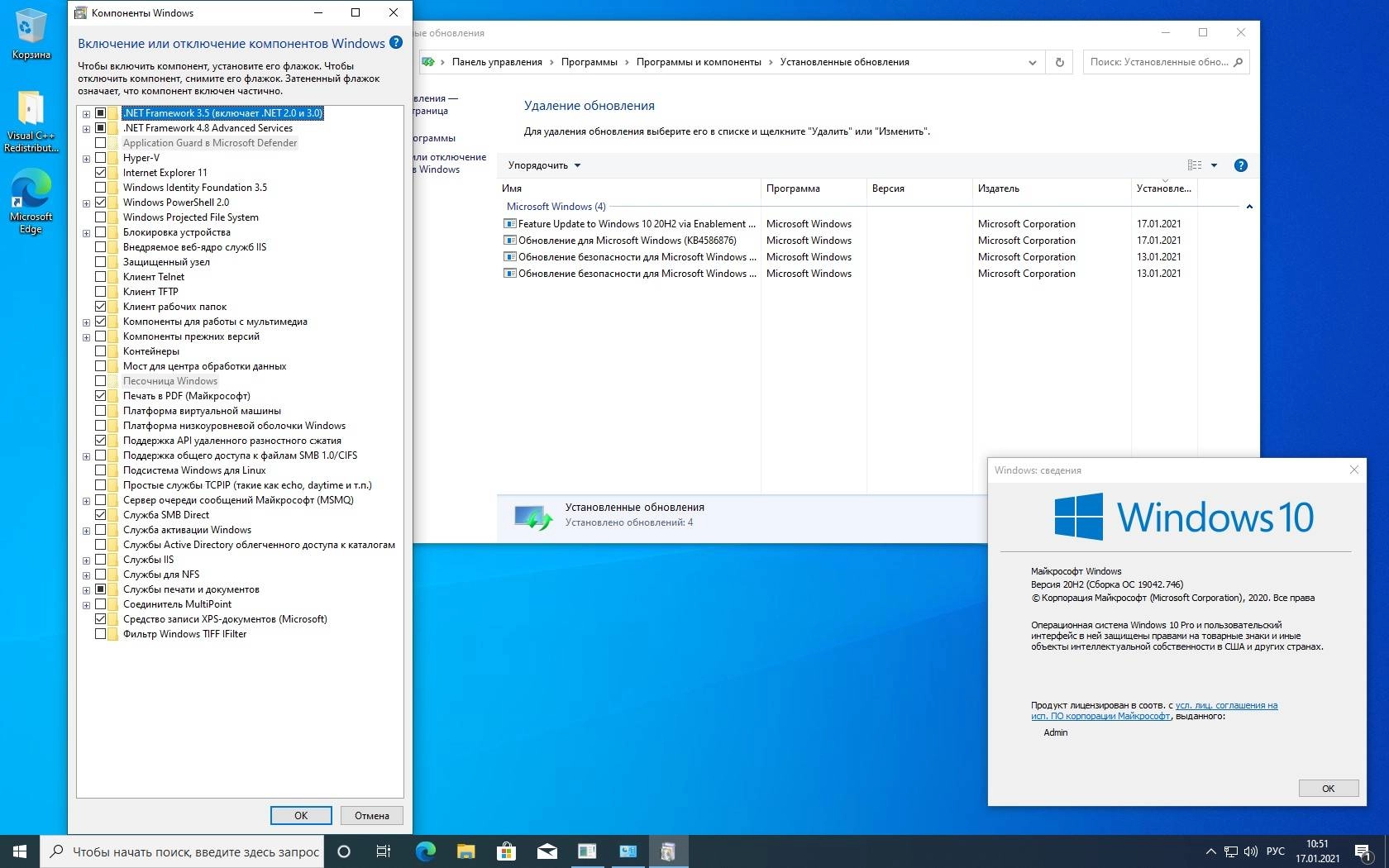The image size is (1389, 868).
Task: Check Фильтр Windows TIFF IFilter
Action: click(101, 634)
